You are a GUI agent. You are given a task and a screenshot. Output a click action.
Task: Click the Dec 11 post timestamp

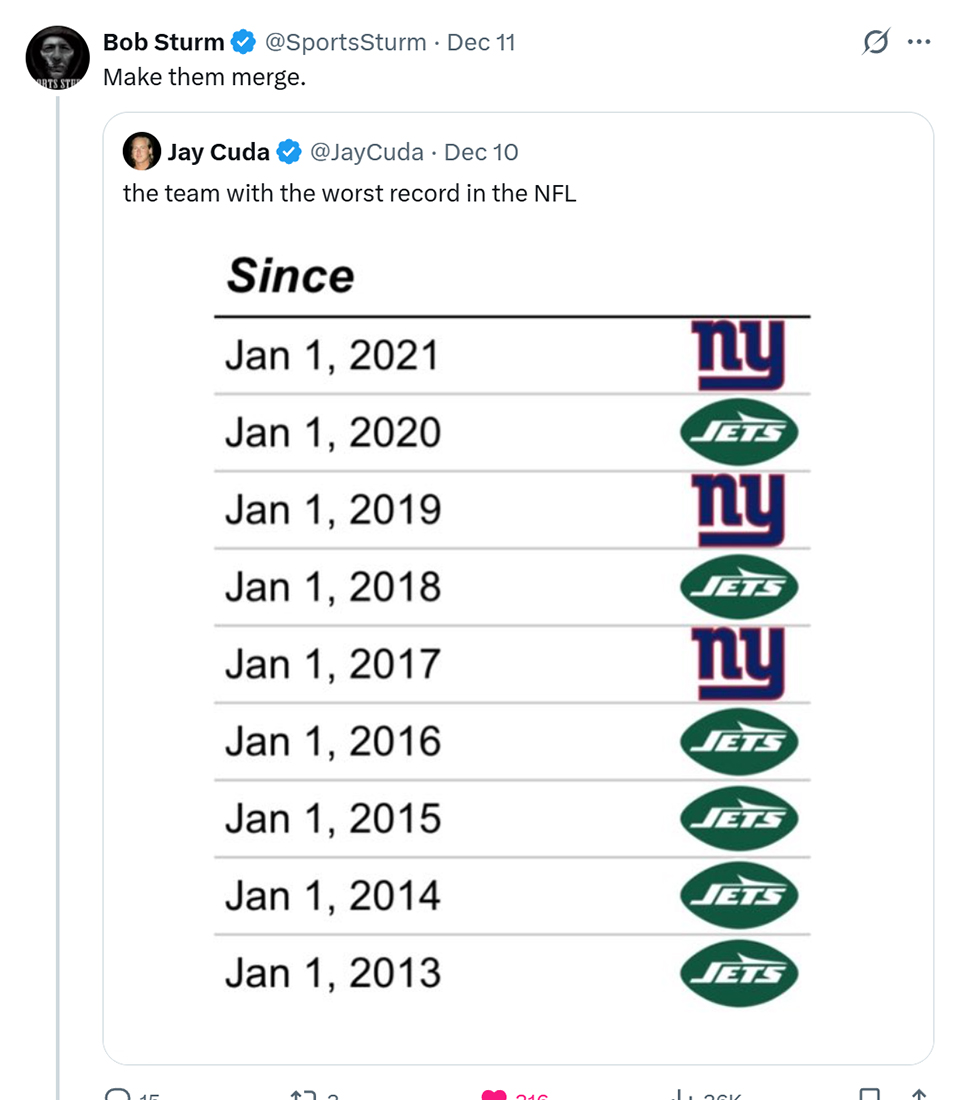(x=481, y=43)
